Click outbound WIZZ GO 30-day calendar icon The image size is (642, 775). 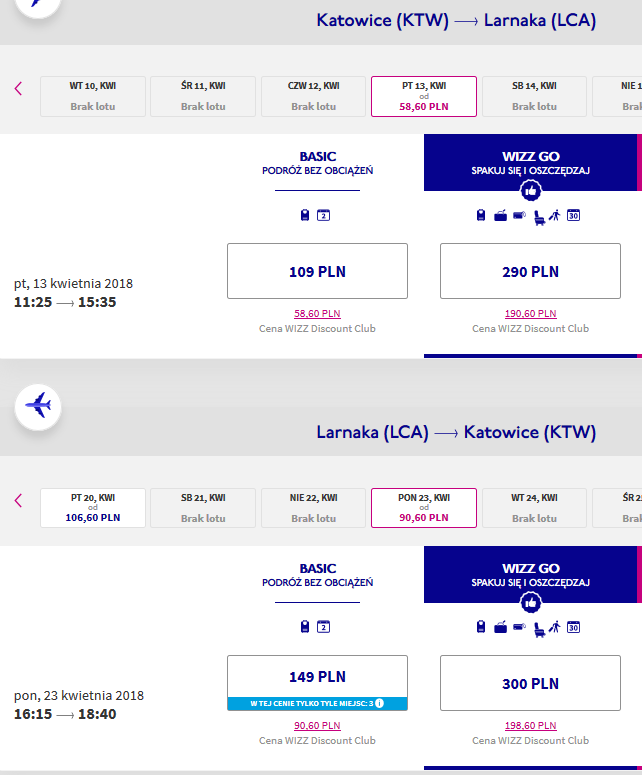573,215
